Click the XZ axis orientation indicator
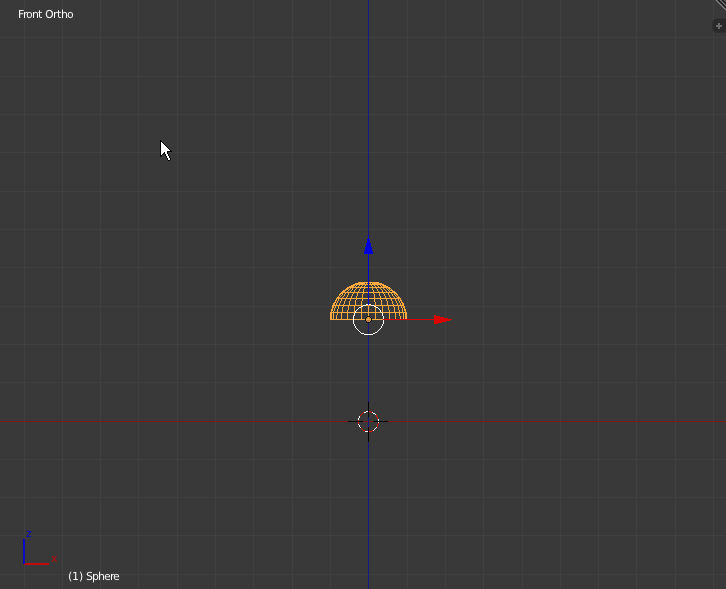The image size is (726, 589). [39, 548]
